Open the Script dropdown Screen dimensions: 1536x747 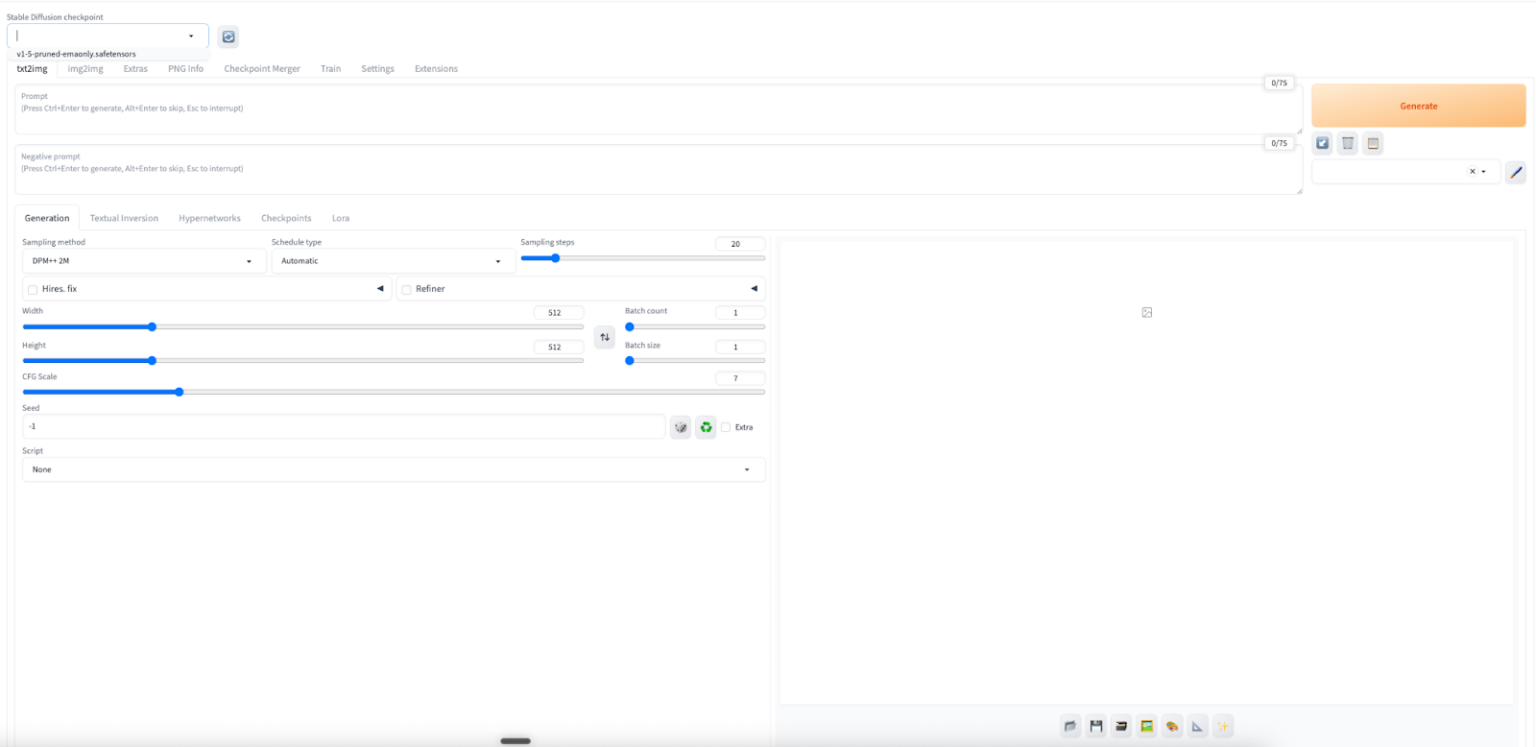pos(394,469)
